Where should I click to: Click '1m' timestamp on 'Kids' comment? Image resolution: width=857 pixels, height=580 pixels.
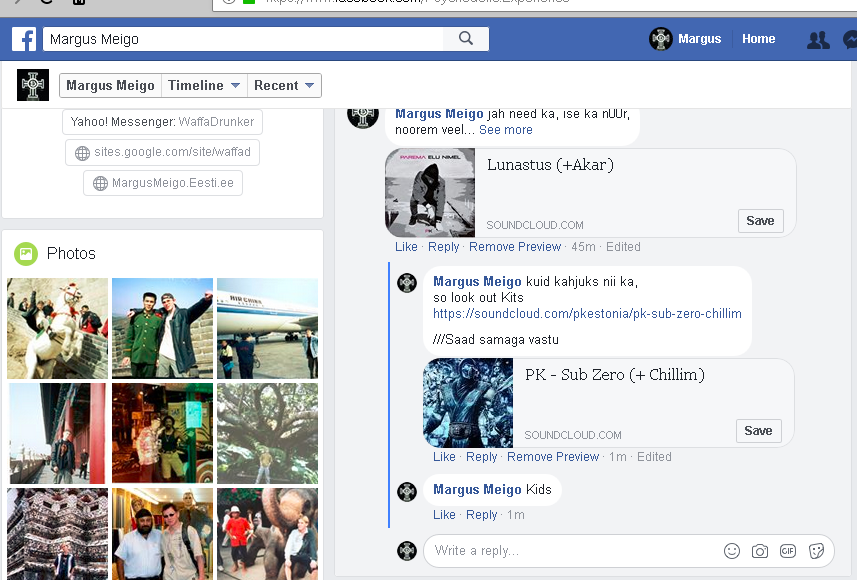click(515, 515)
